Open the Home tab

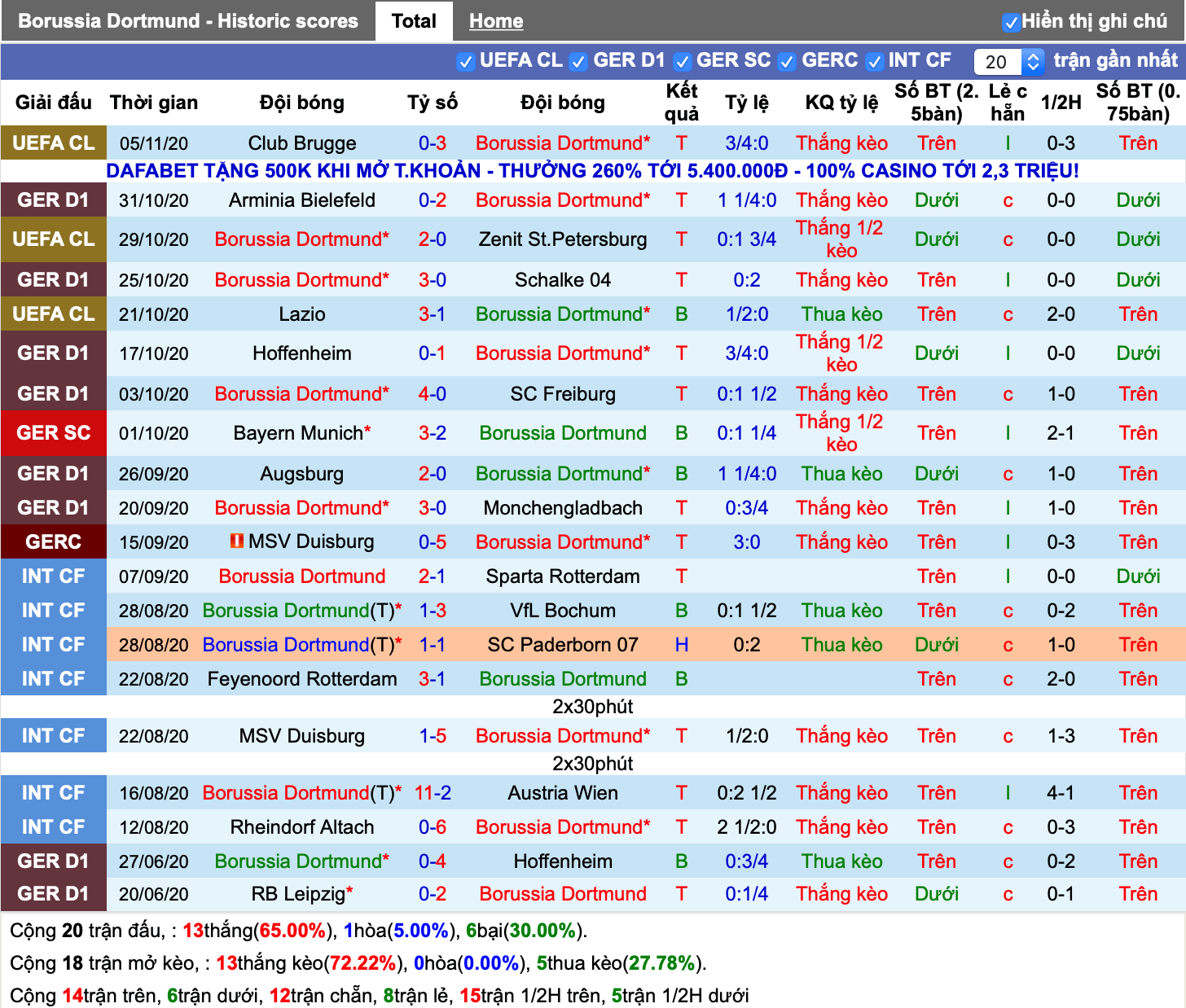point(496,21)
